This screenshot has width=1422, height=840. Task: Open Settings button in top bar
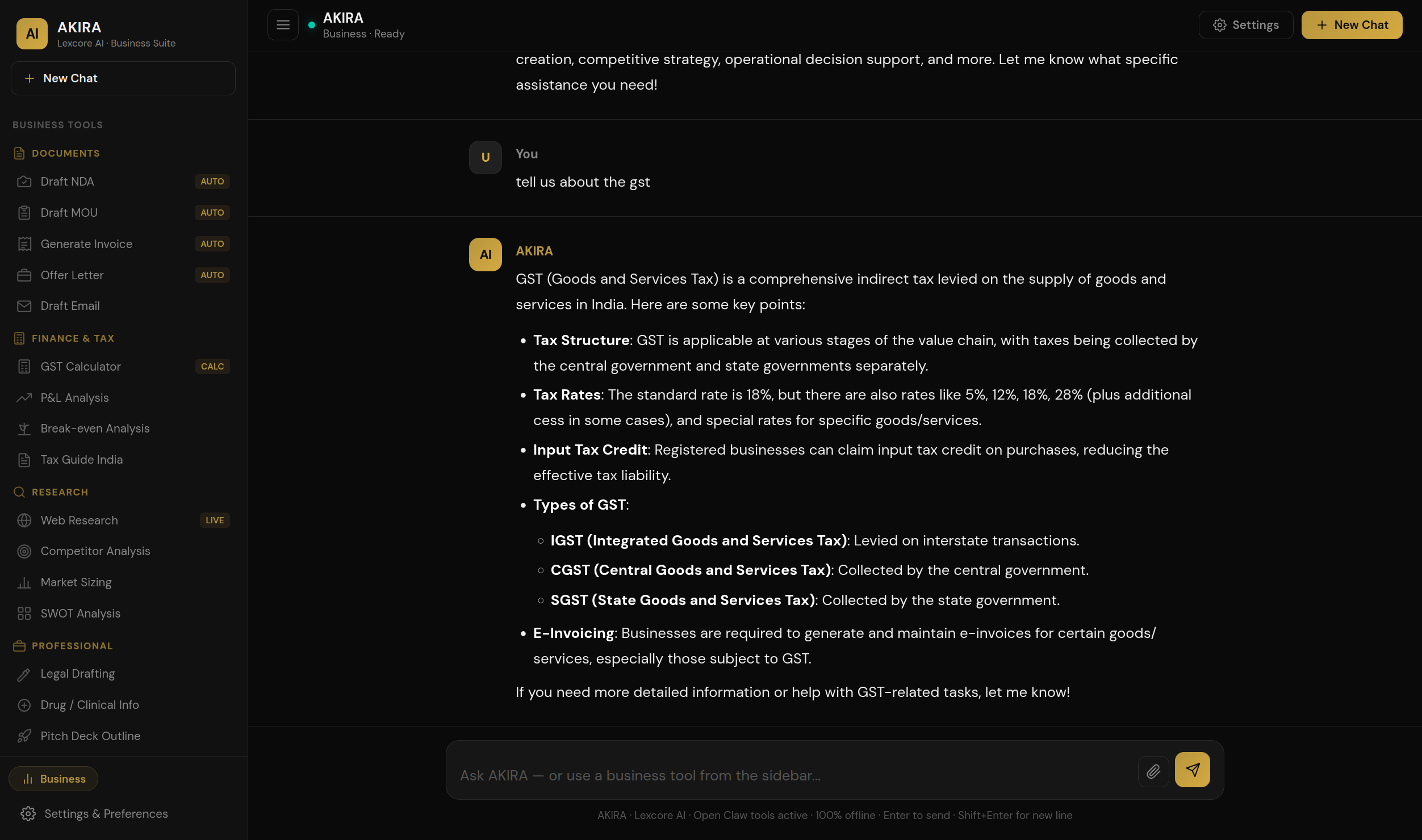1246,25
